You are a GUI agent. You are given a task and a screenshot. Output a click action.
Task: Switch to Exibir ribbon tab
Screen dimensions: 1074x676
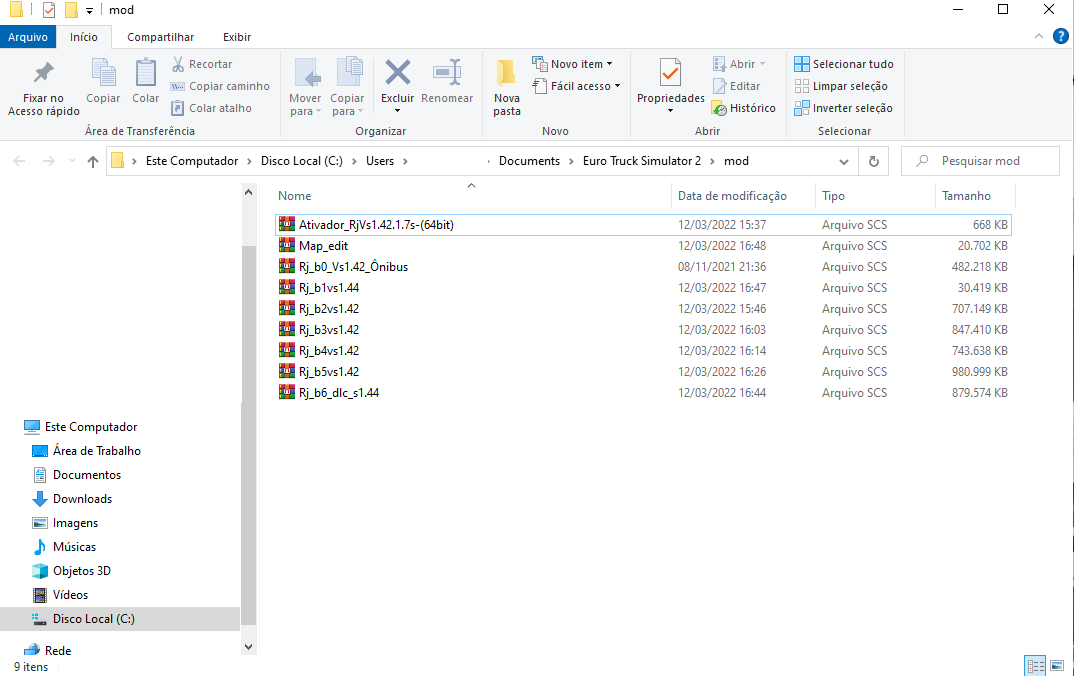tap(237, 37)
